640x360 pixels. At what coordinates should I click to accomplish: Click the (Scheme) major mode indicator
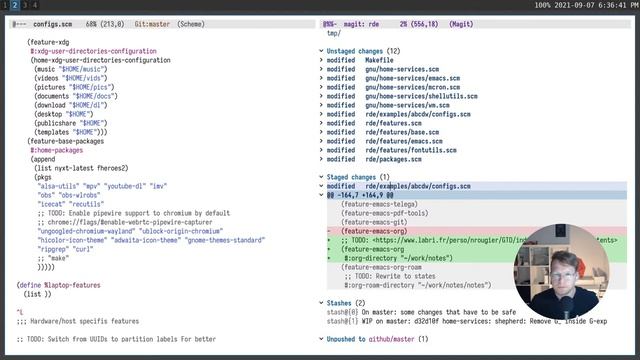[x=191, y=24]
